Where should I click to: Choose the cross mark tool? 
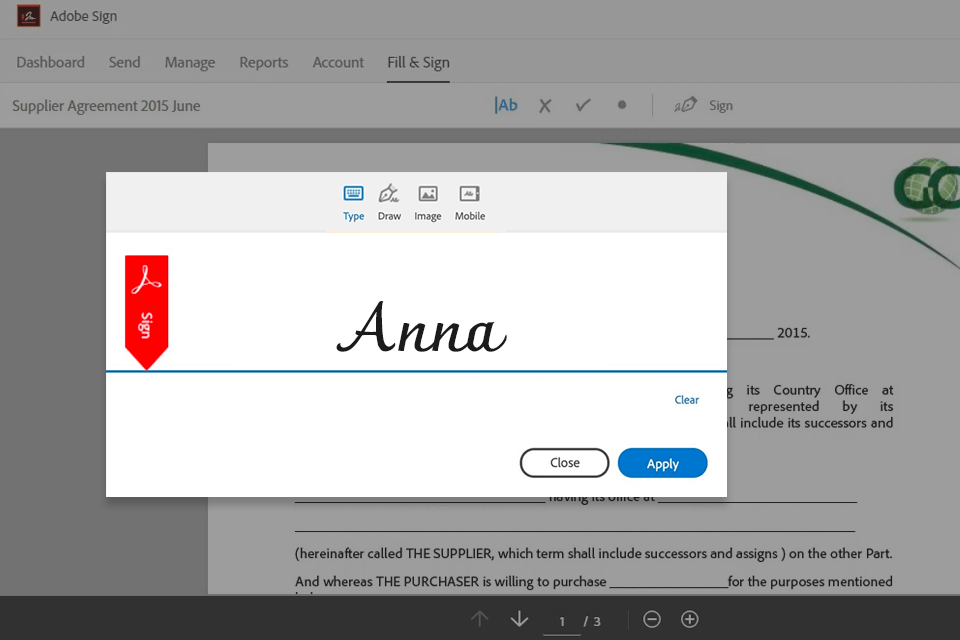coord(545,106)
